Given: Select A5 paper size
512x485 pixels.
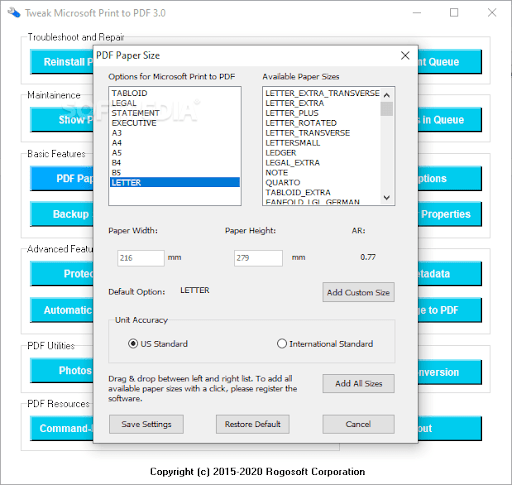Looking at the screenshot, I should [x=175, y=153].
